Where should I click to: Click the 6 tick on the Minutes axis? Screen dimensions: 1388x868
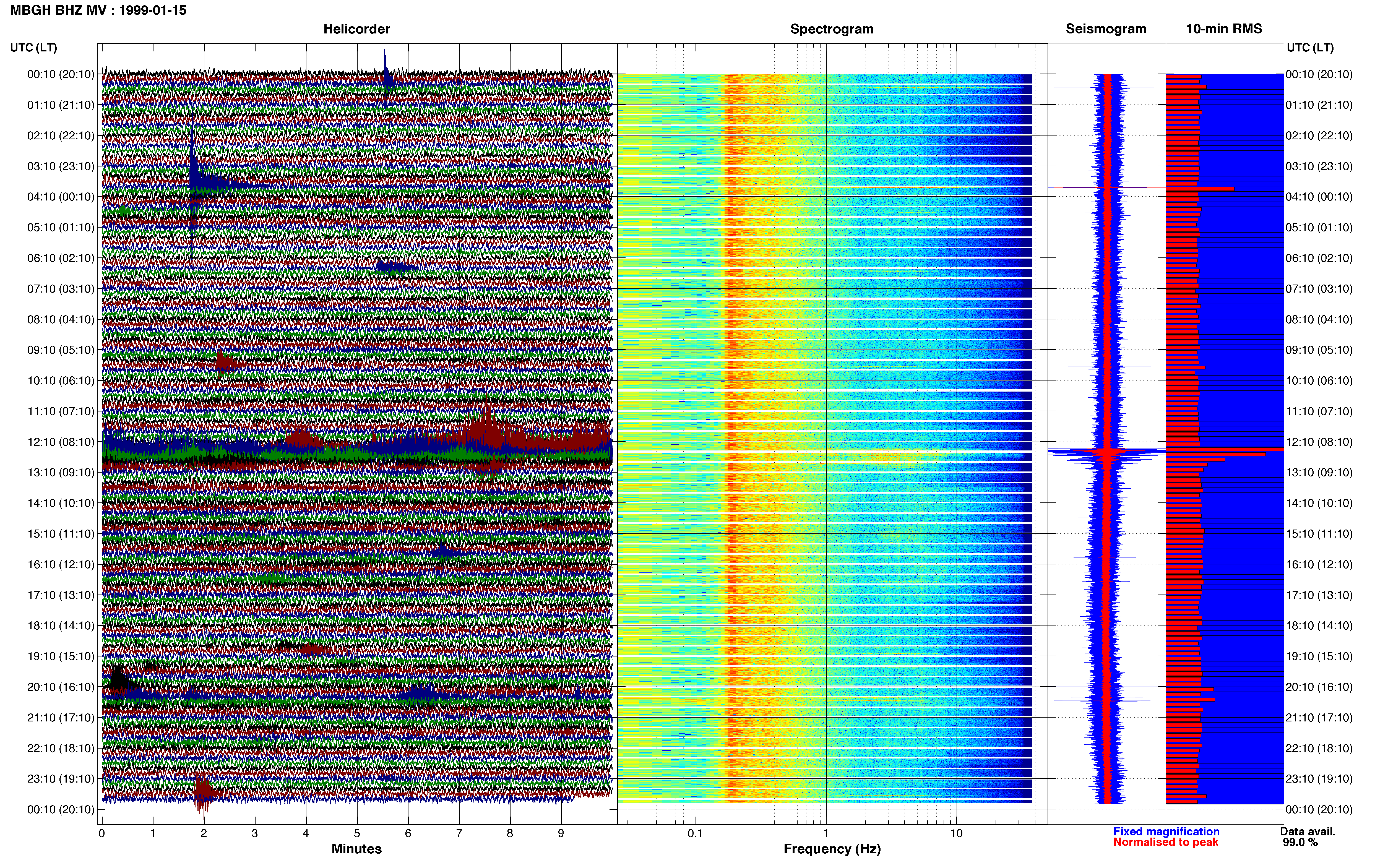tap(408, 833)
